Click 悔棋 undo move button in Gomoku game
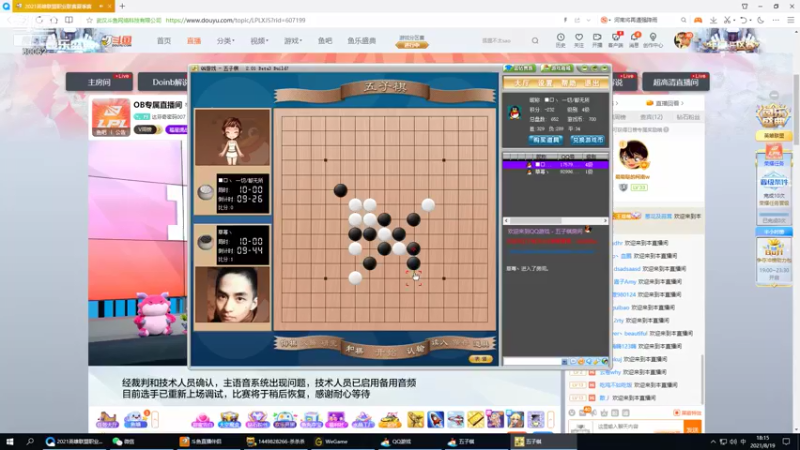 click(289, 343)
